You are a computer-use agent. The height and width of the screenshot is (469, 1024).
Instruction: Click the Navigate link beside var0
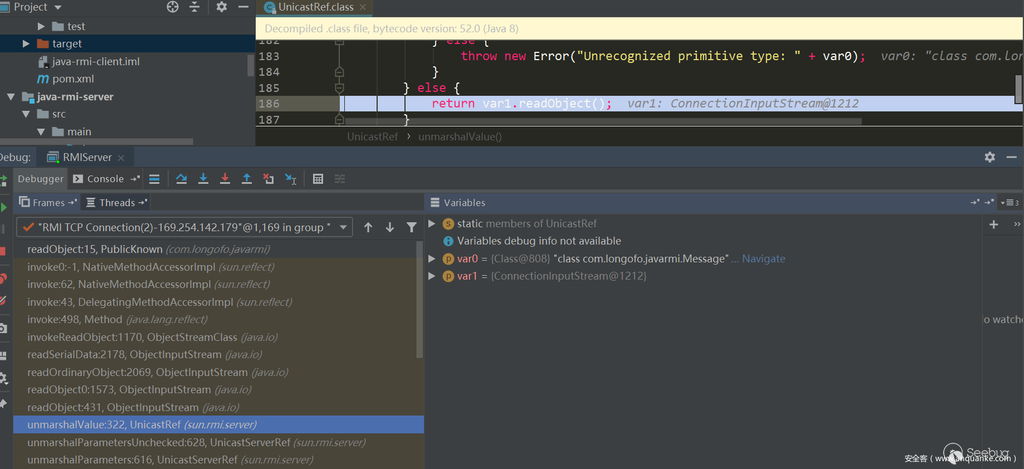[x=763, y=259]
